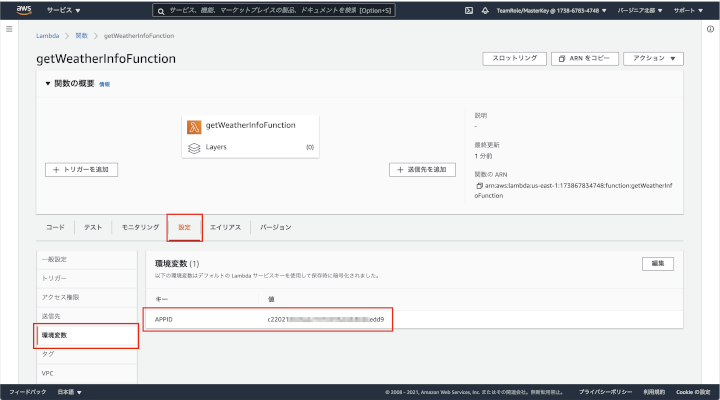
Task: Open the TeamRole/MasterKey account dropdown
Action: [x=551, y=10]
